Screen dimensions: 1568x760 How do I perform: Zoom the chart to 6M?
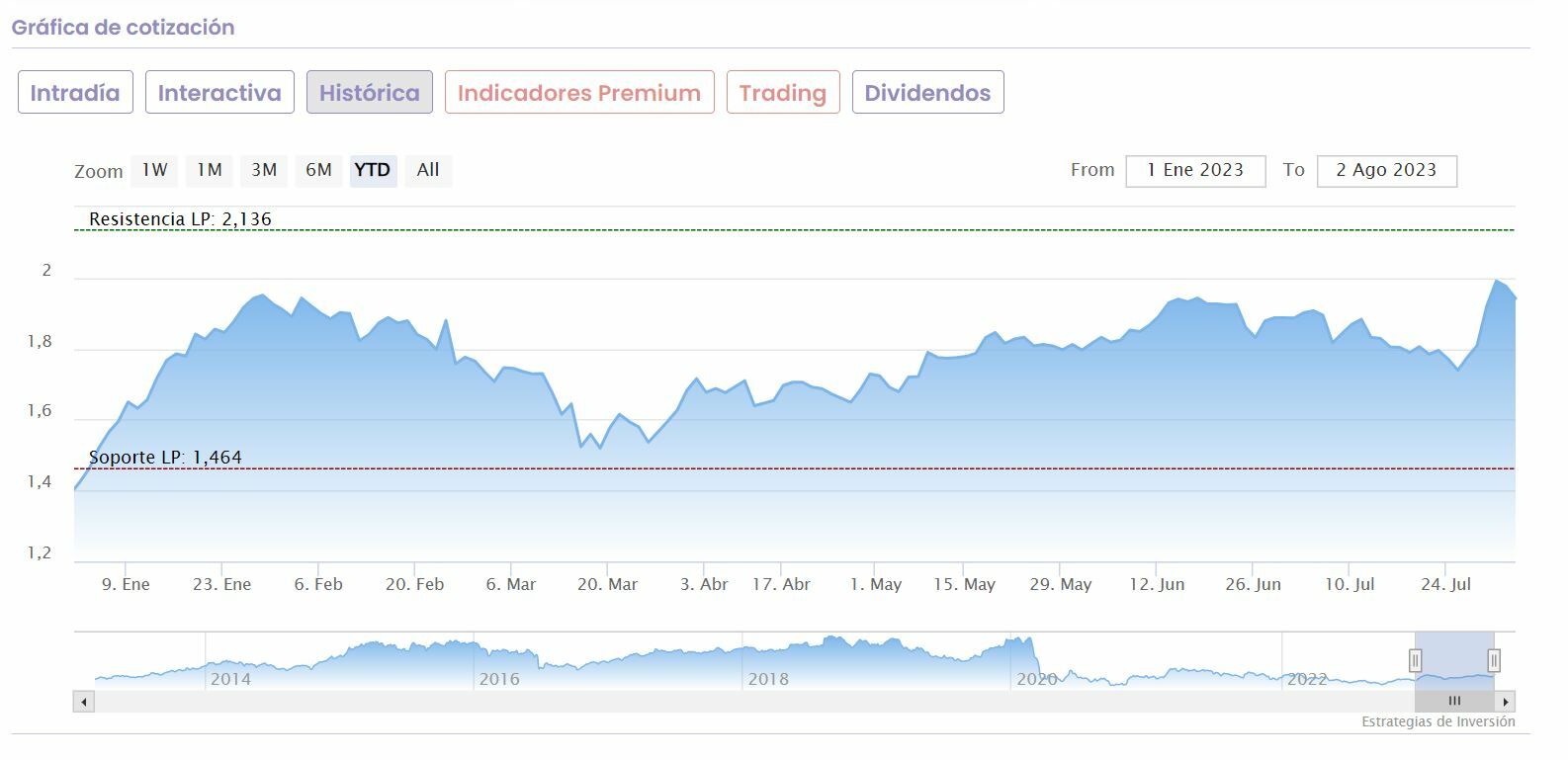[318, 170]
